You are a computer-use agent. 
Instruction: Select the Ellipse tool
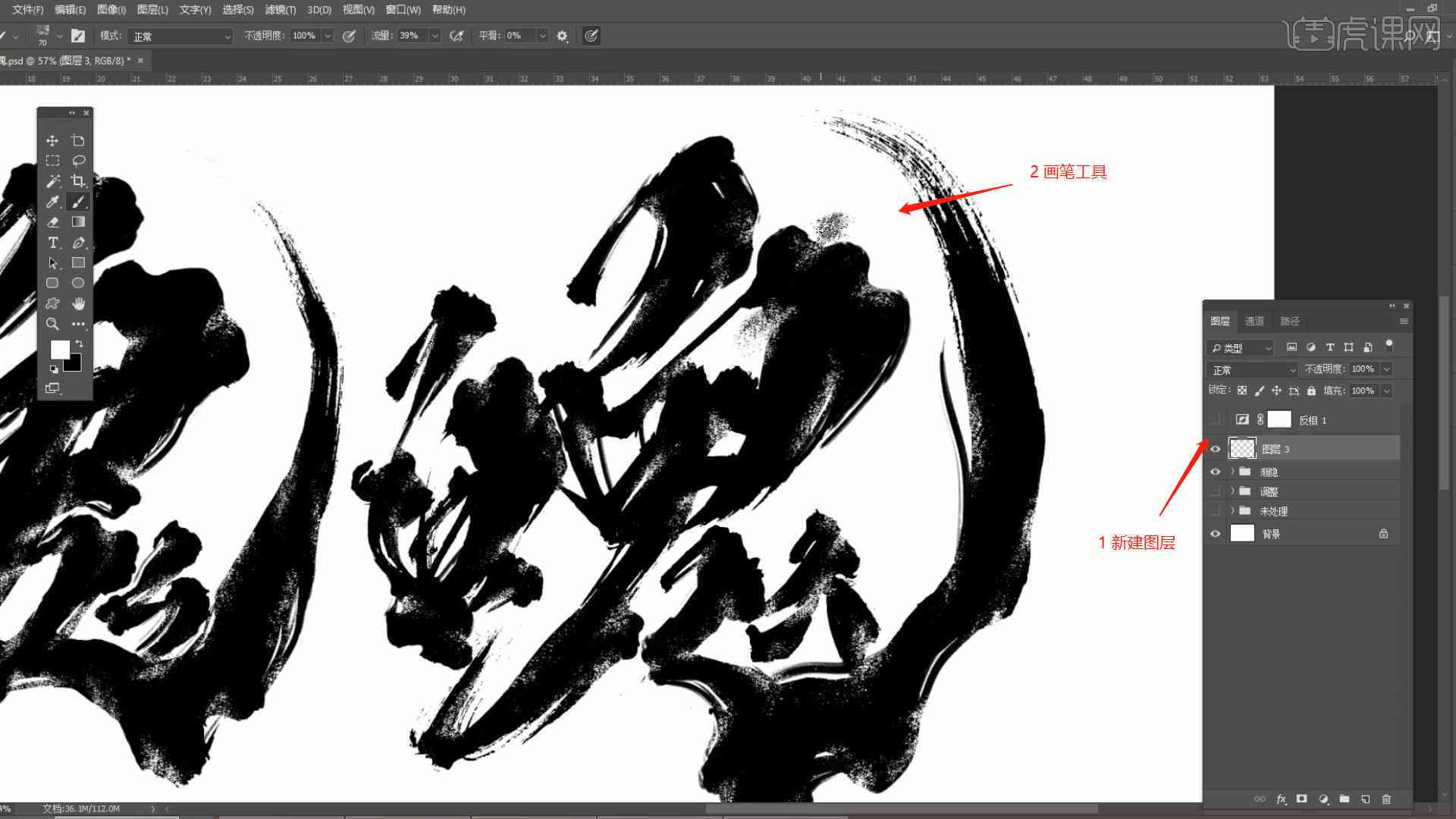pyautogui.click(x=78, y=283)
